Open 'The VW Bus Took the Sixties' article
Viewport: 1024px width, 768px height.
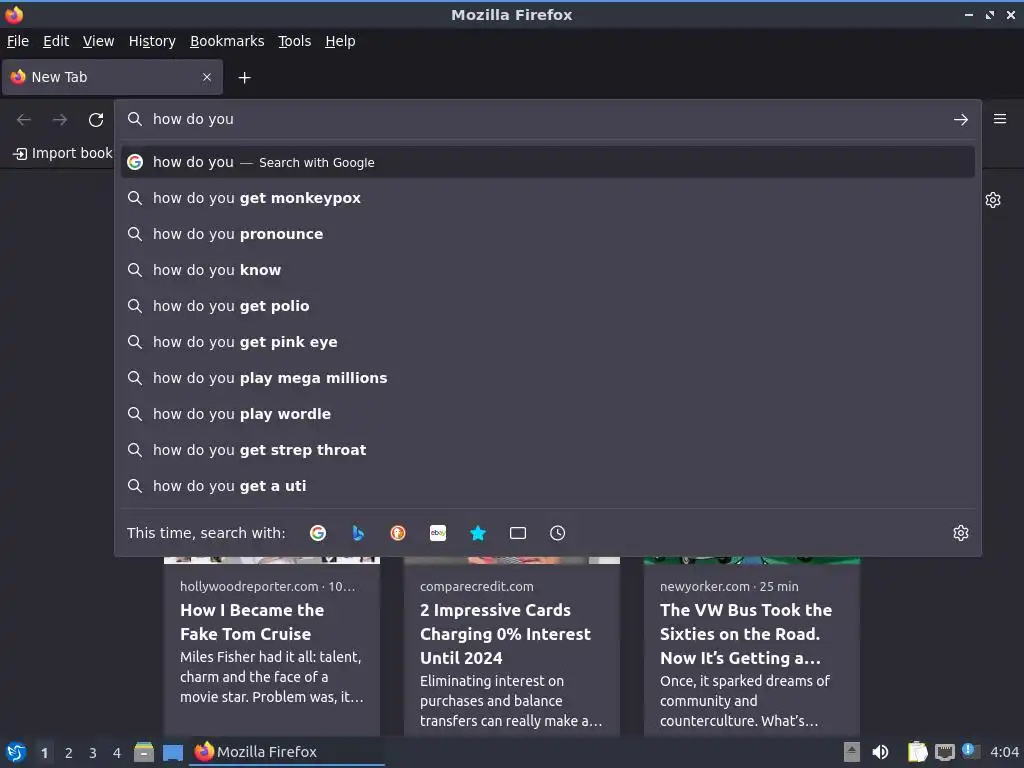coord(752,647)
